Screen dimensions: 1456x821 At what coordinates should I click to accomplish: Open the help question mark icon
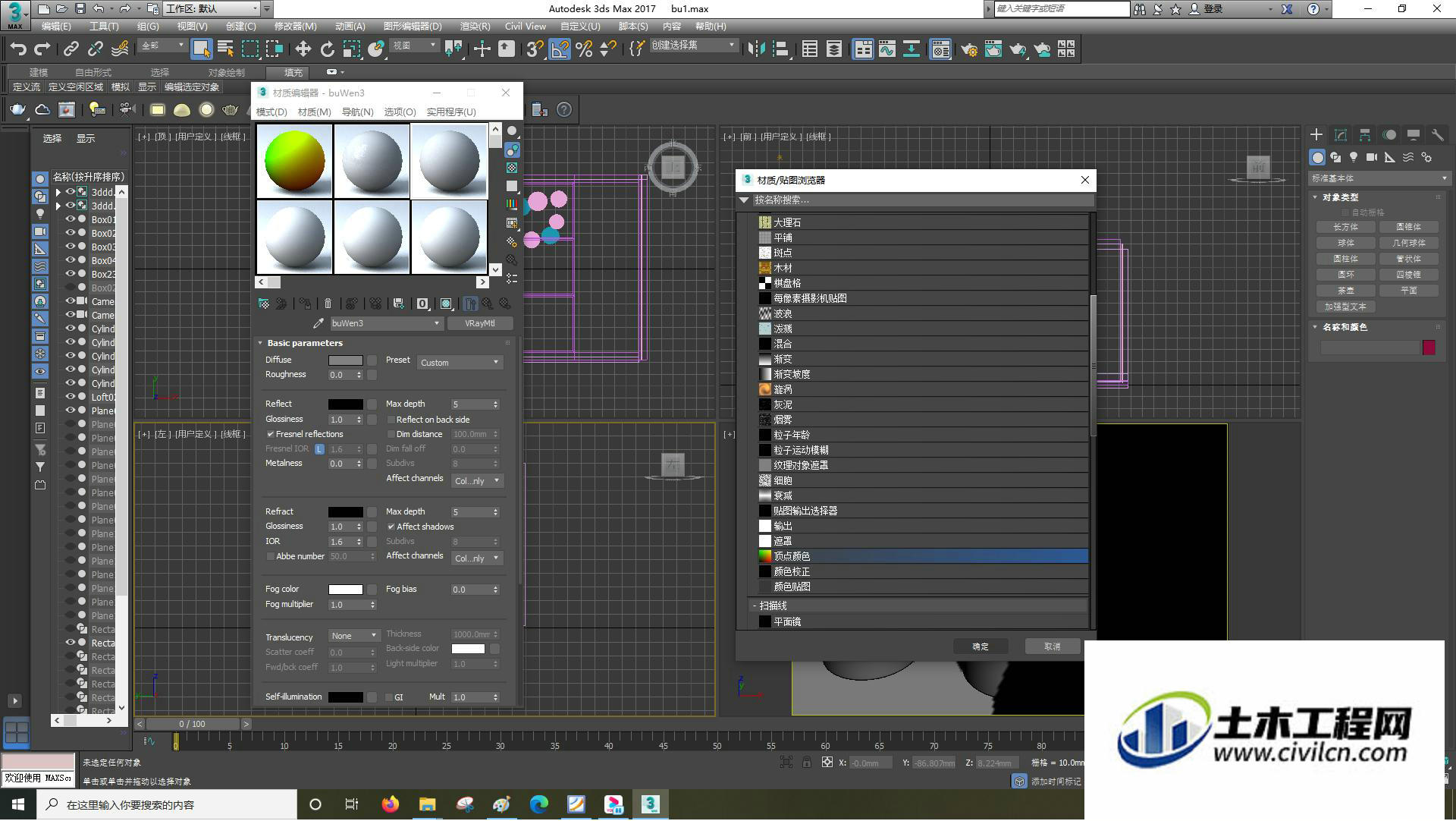[x=564, y=110]
